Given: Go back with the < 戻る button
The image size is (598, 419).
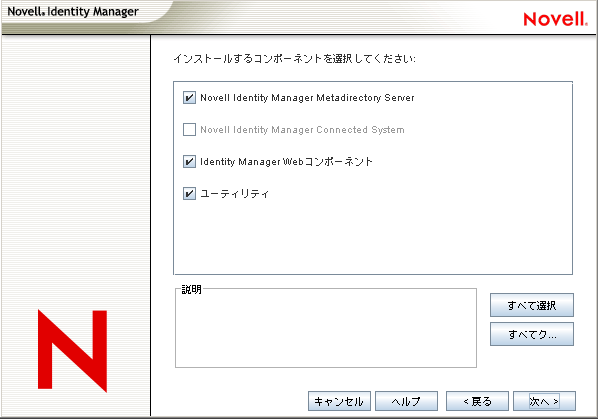Looking at the screenshot, I should [x=477, y=401].
